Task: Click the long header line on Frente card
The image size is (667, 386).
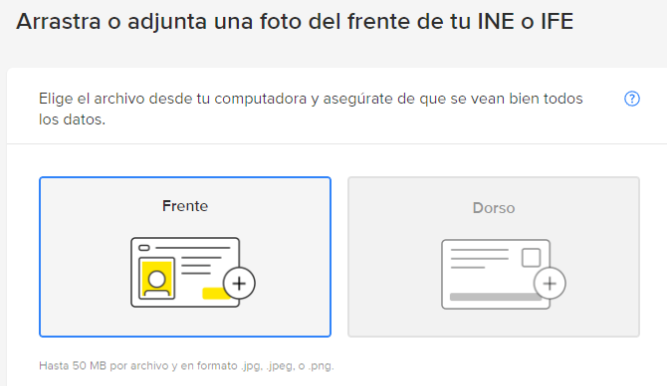Action: click(x=193, y=248)
